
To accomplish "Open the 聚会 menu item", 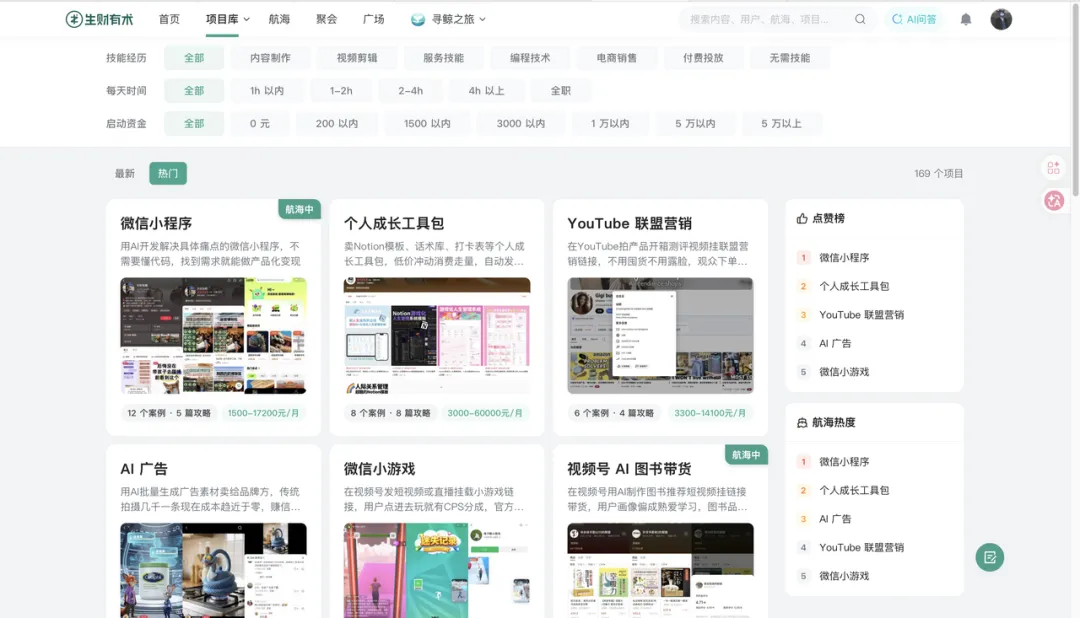I will 326,19.
